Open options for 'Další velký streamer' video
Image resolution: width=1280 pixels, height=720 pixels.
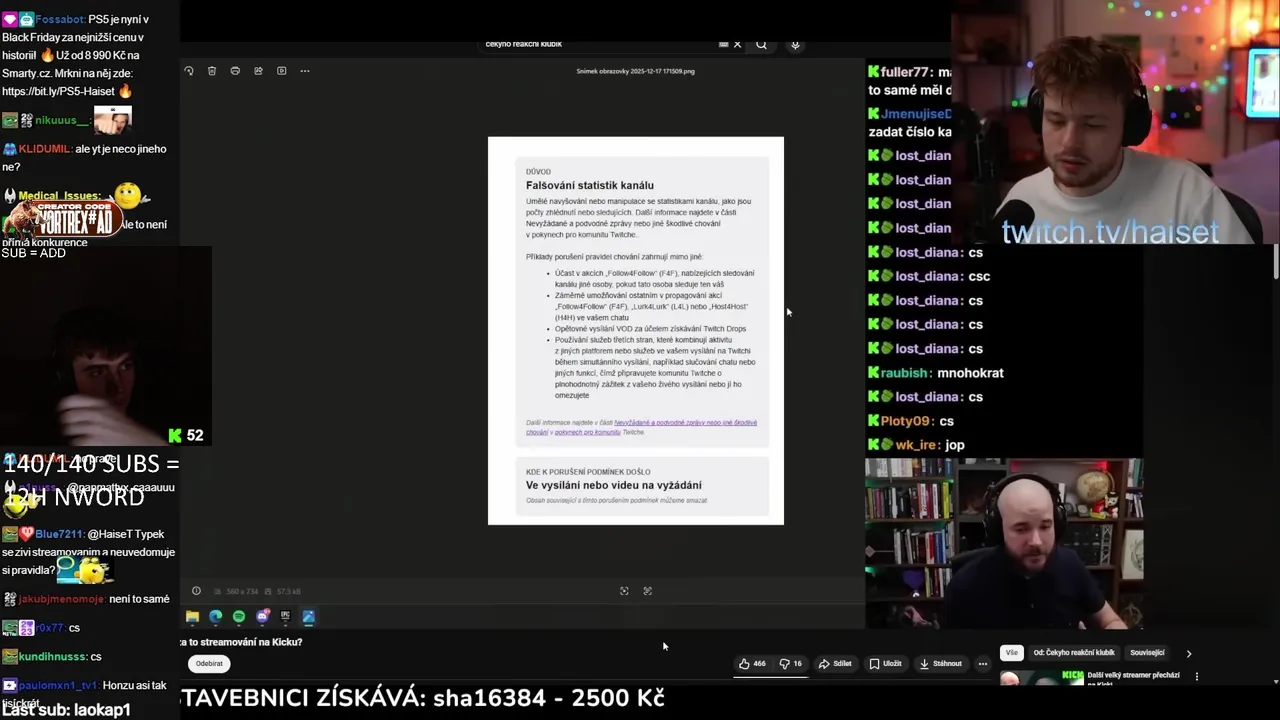point(1196,677)
